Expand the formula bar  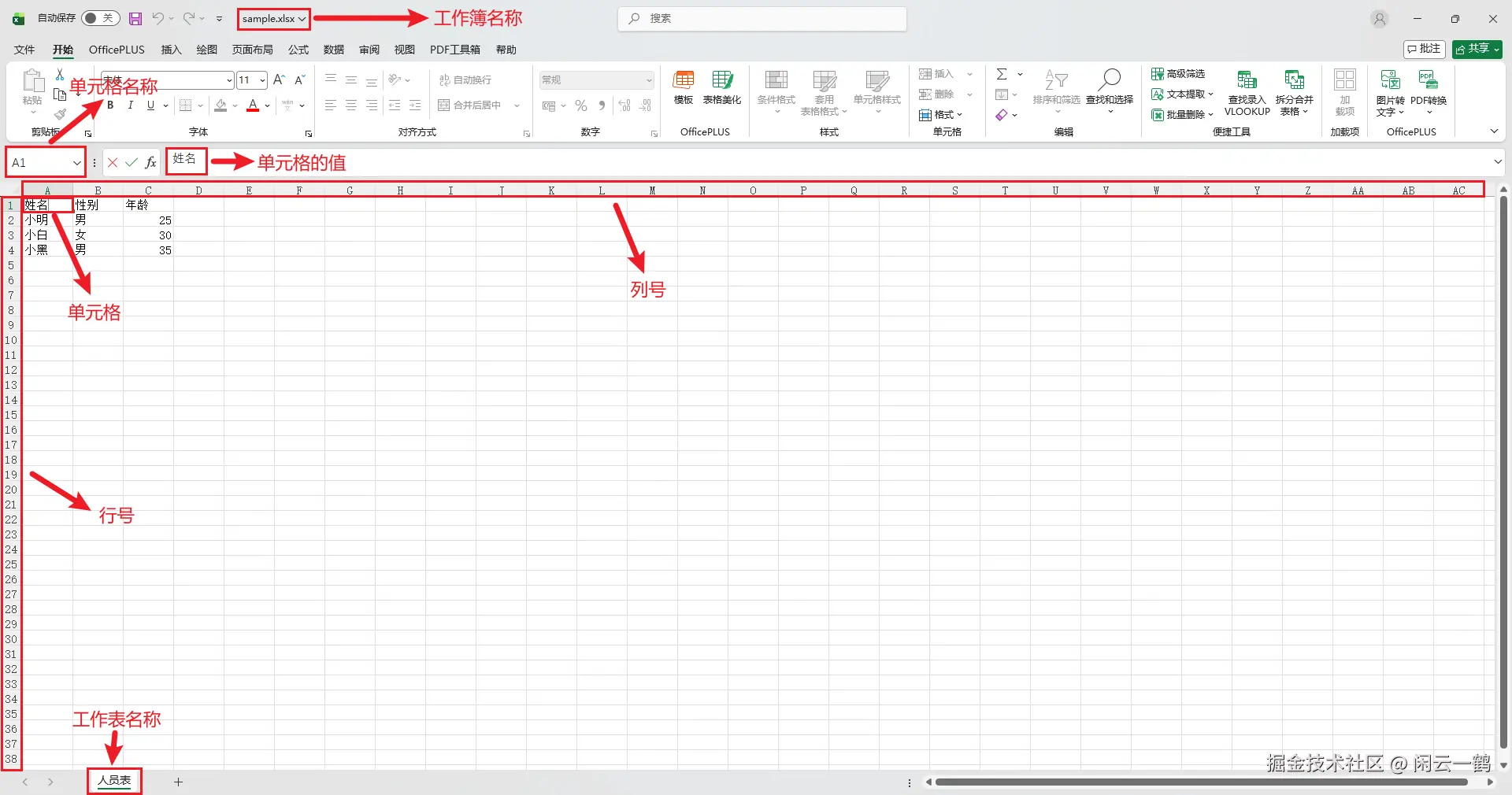pyautogui.click(x=1497, y=162)
